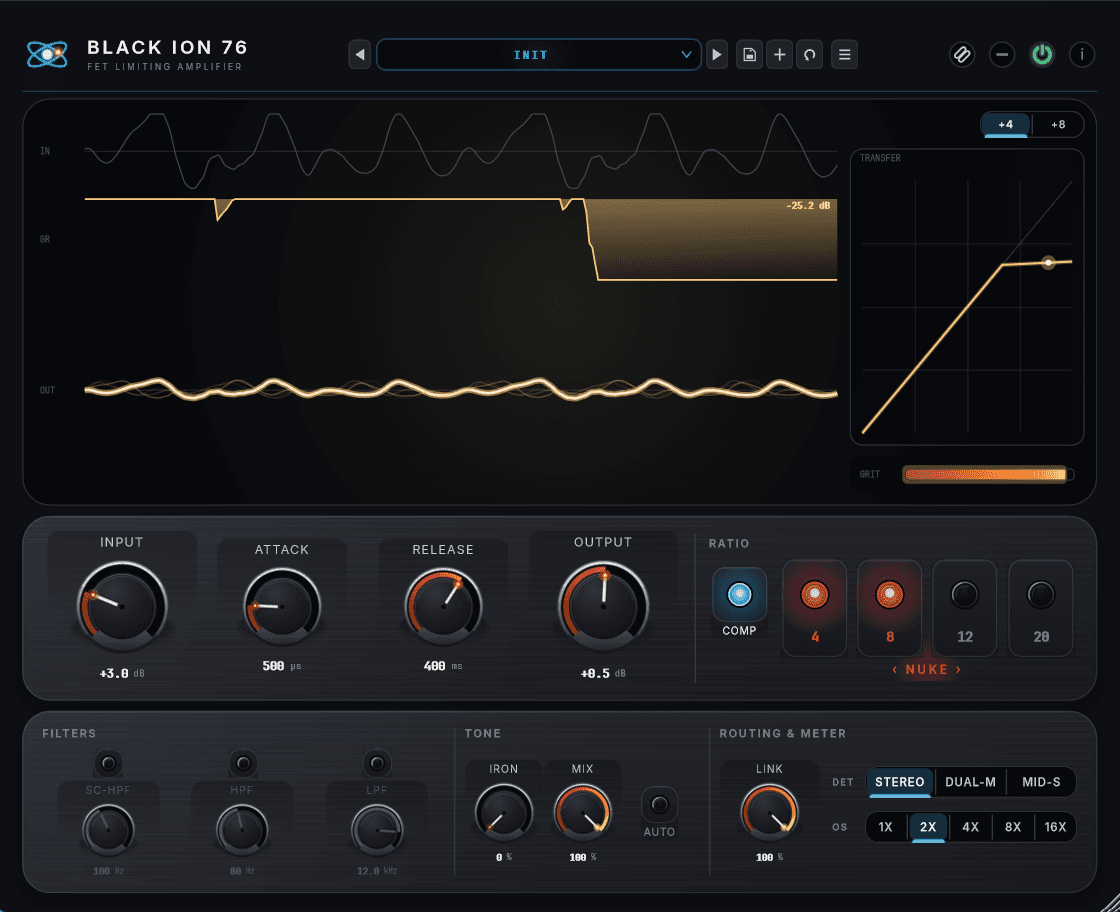Enable the LPF filter toggle
The width and height of the screenshot is (1120, 912).
[x=376, y=763]
